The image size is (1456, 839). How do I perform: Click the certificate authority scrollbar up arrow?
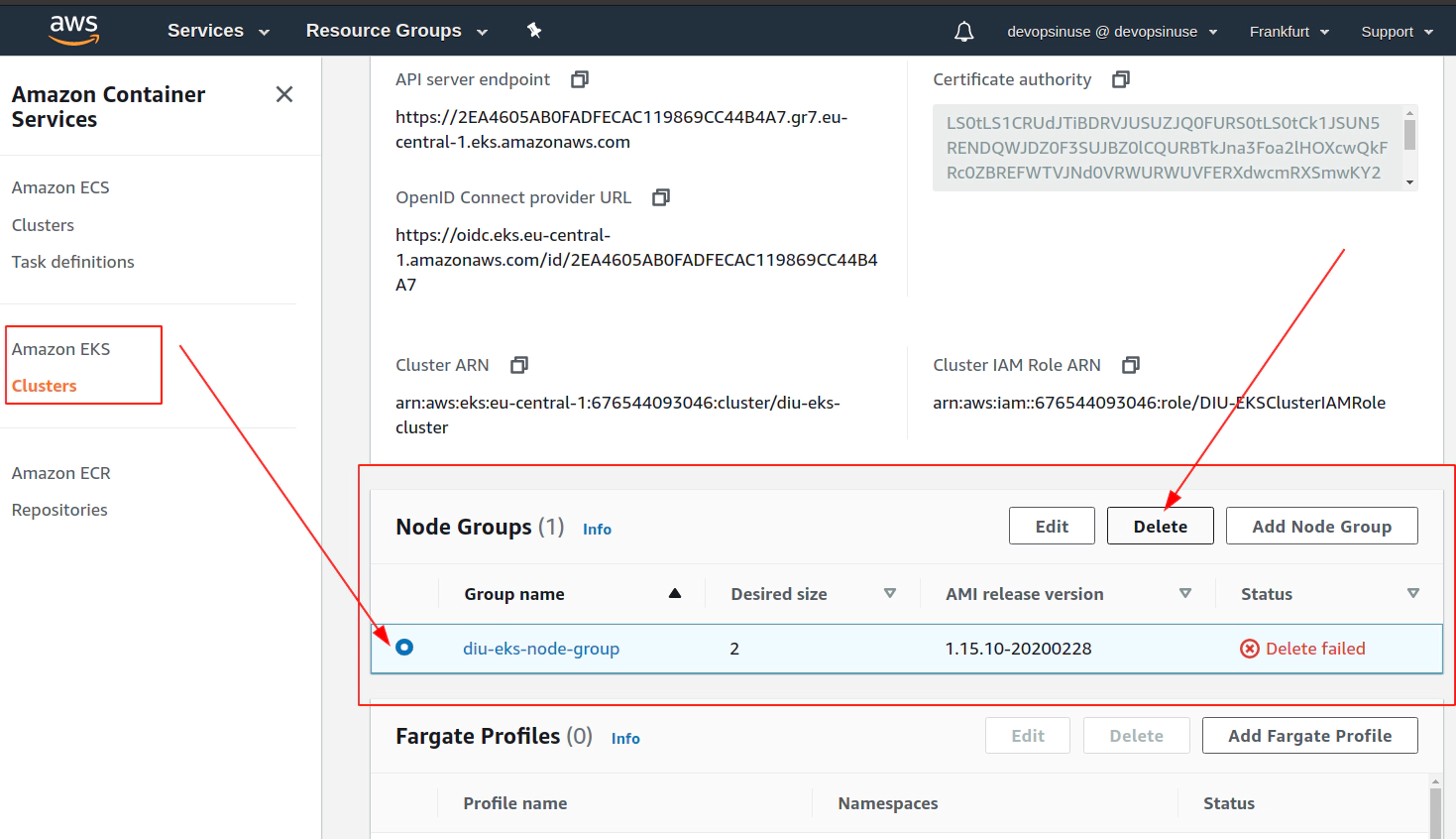[1409, 113]
